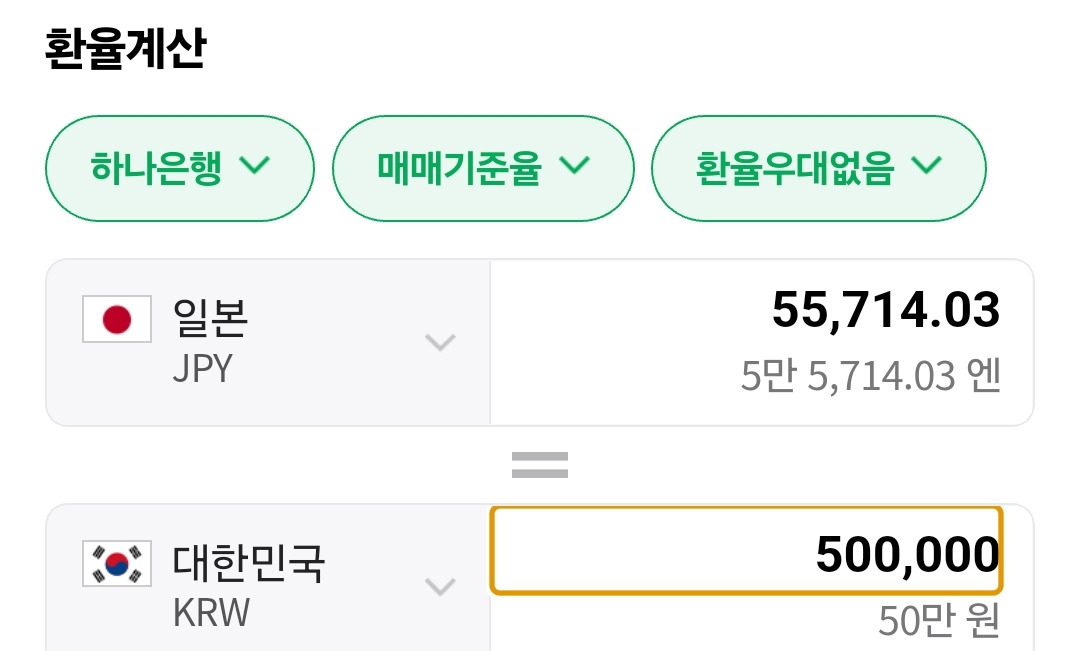
Task: Open the 환율우대없음 preferential rate dropdown
Action: coord(818,168)
